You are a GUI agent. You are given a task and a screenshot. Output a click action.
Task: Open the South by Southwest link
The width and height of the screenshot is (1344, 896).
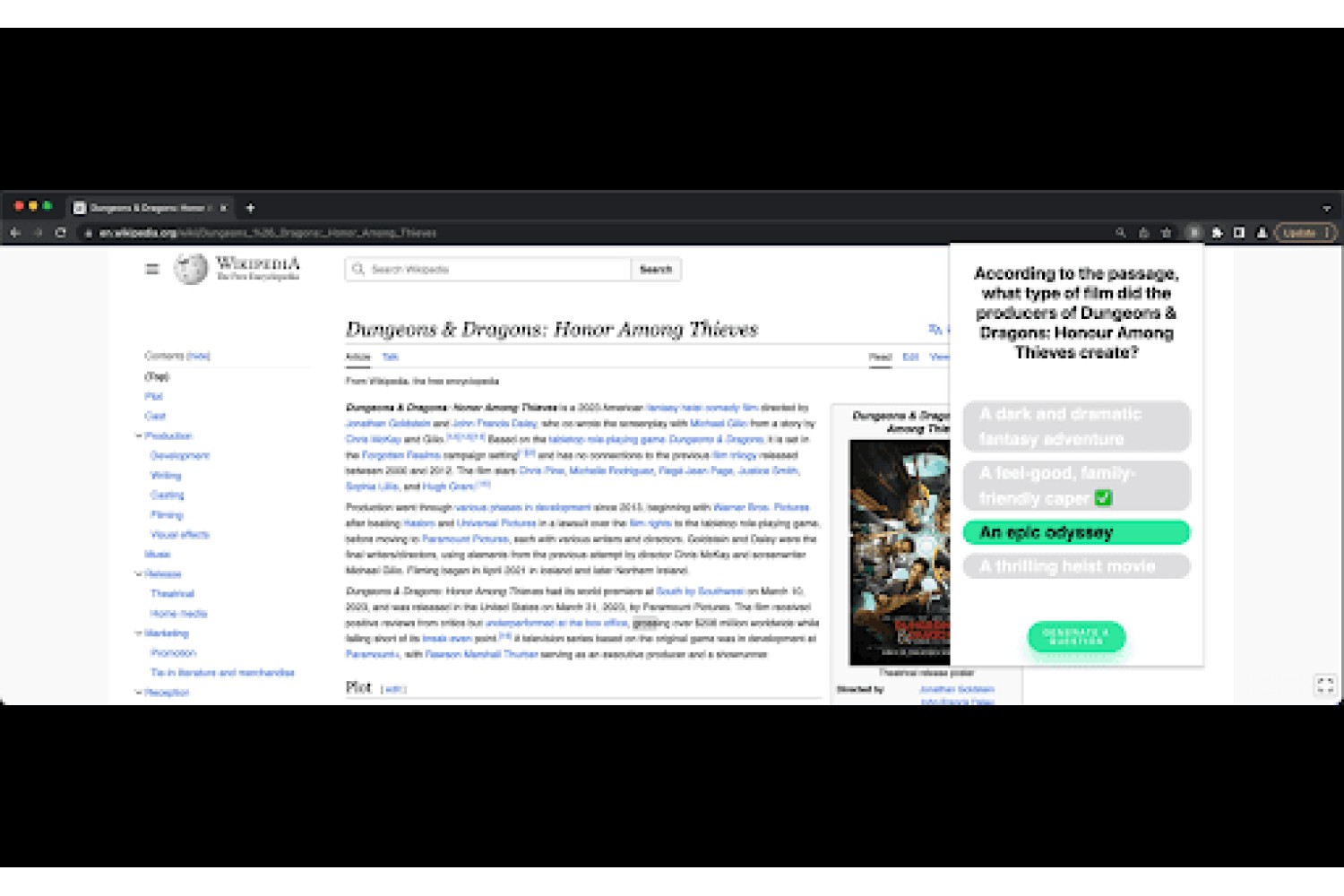[700, 591]
